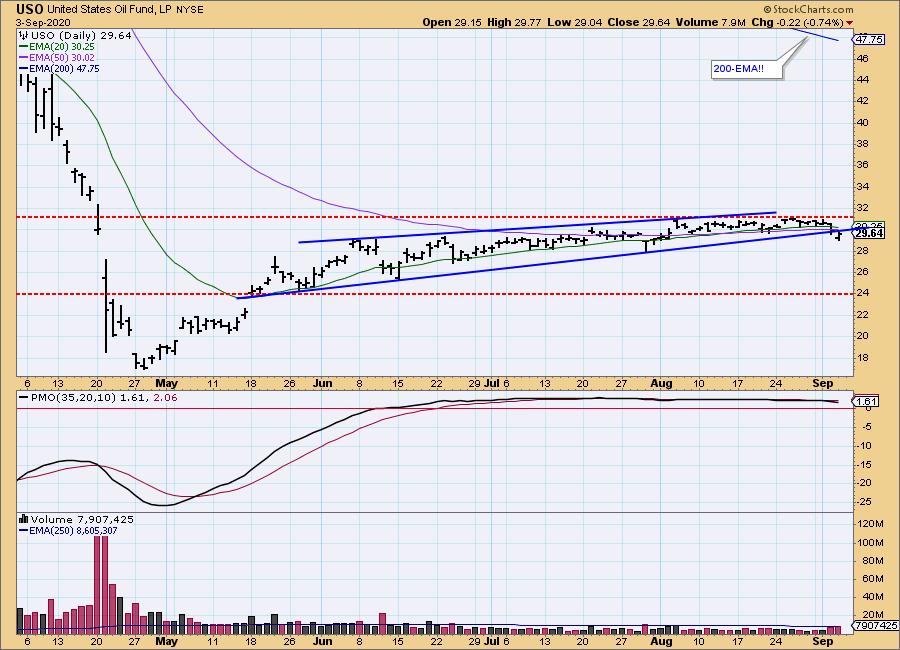900x650 pixels.
Task: Click the Volume 7.9M header value
Action: click(x=711, y=22)
